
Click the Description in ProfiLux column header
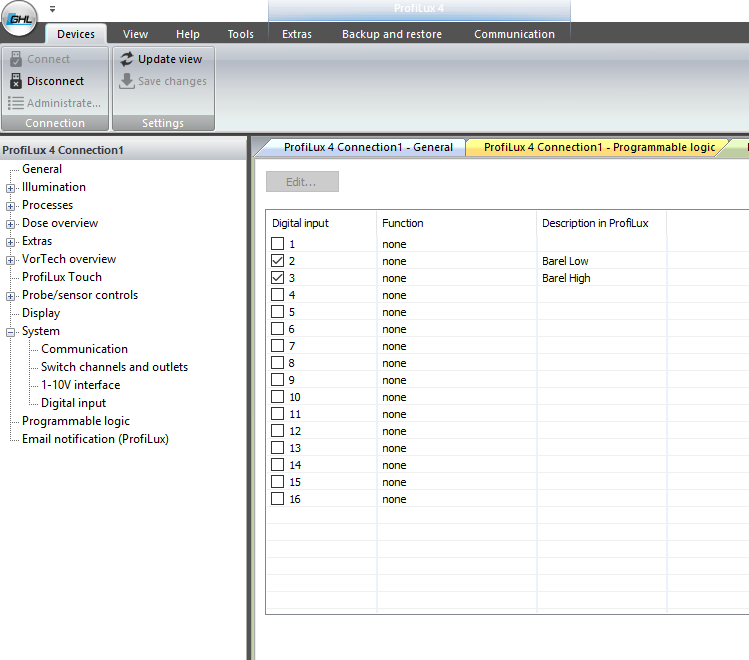pyautogui.click(x=602, y=223)
